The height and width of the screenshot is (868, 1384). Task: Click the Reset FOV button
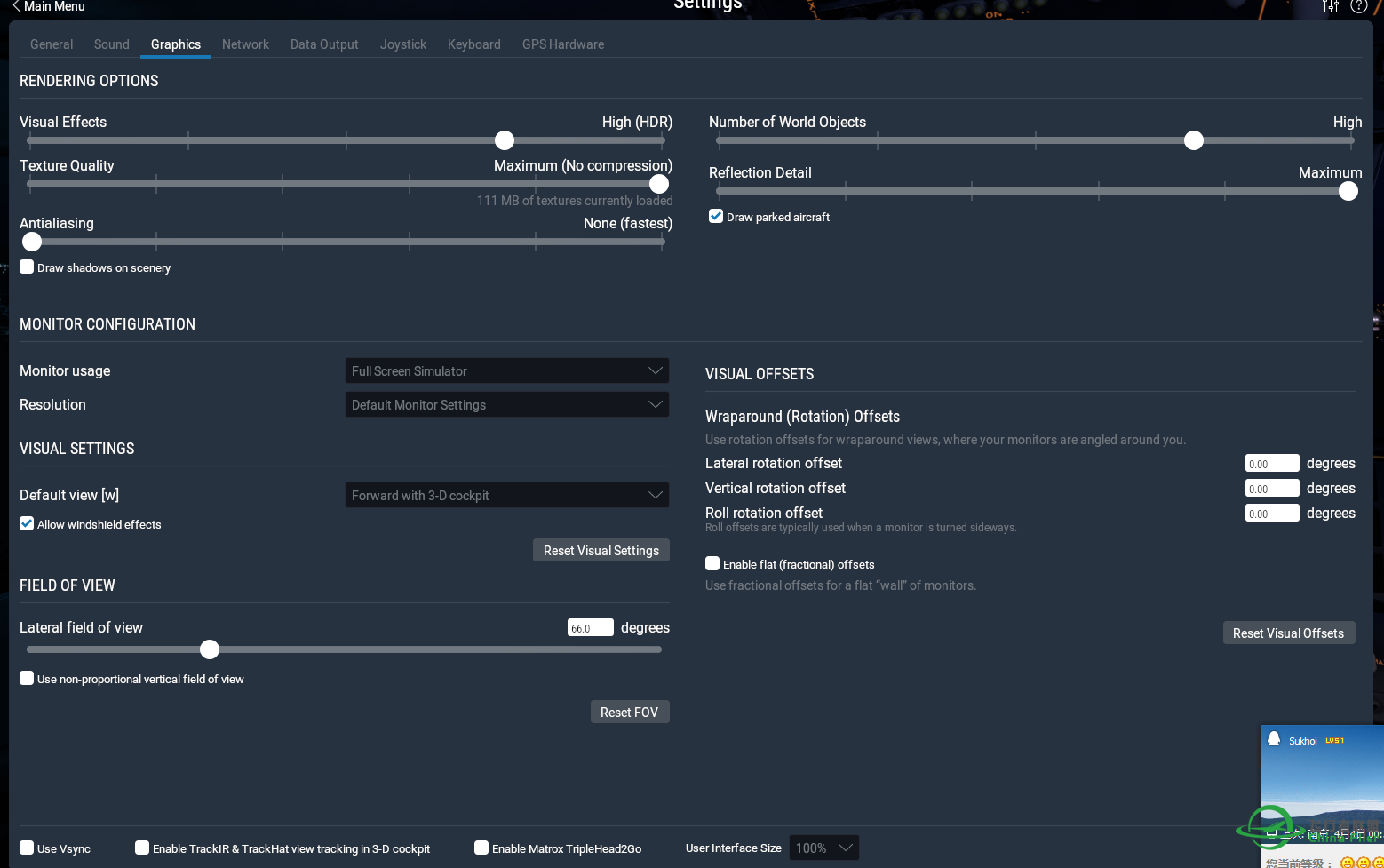[x=629, y=713]
